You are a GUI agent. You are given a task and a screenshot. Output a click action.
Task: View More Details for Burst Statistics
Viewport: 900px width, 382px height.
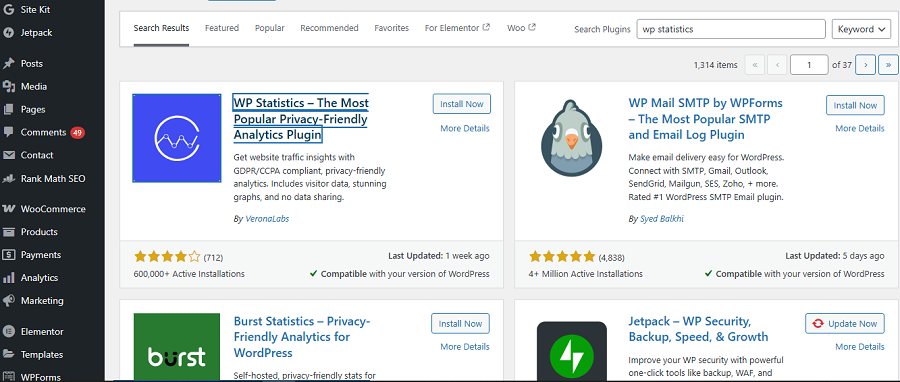pyautogui.click(x=465, y=346)
